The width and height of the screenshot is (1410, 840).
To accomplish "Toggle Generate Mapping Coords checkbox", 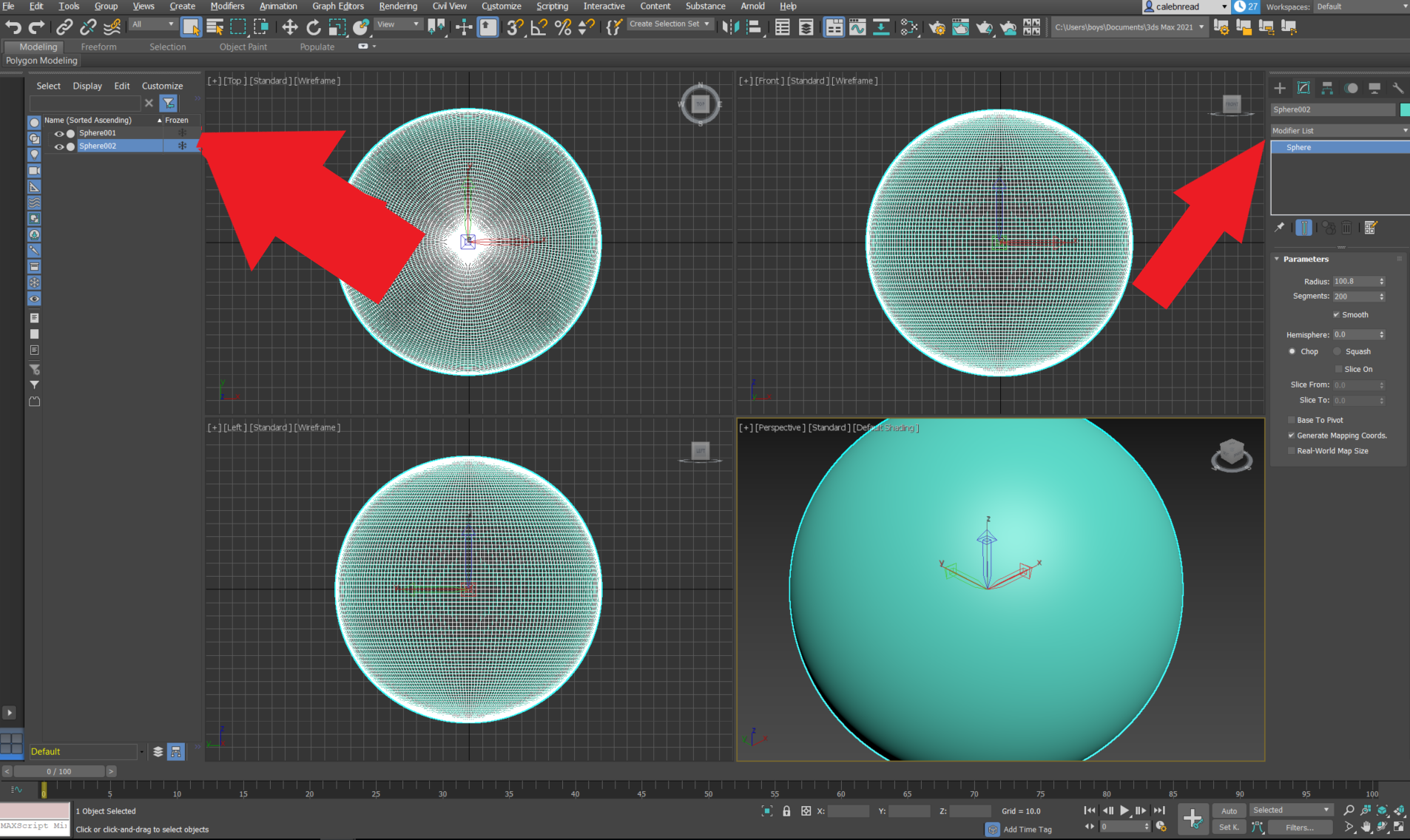I will pos(1292,436).
